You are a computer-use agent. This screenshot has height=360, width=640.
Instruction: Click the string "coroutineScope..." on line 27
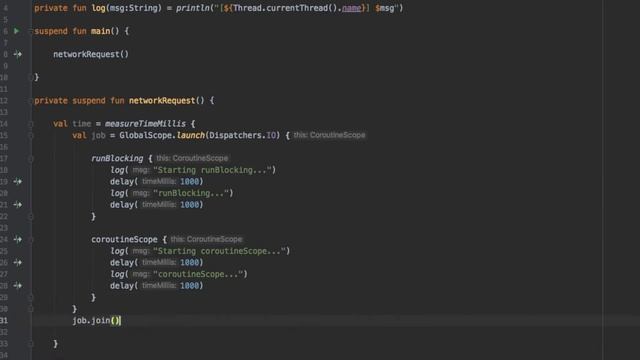coord(198,274)
